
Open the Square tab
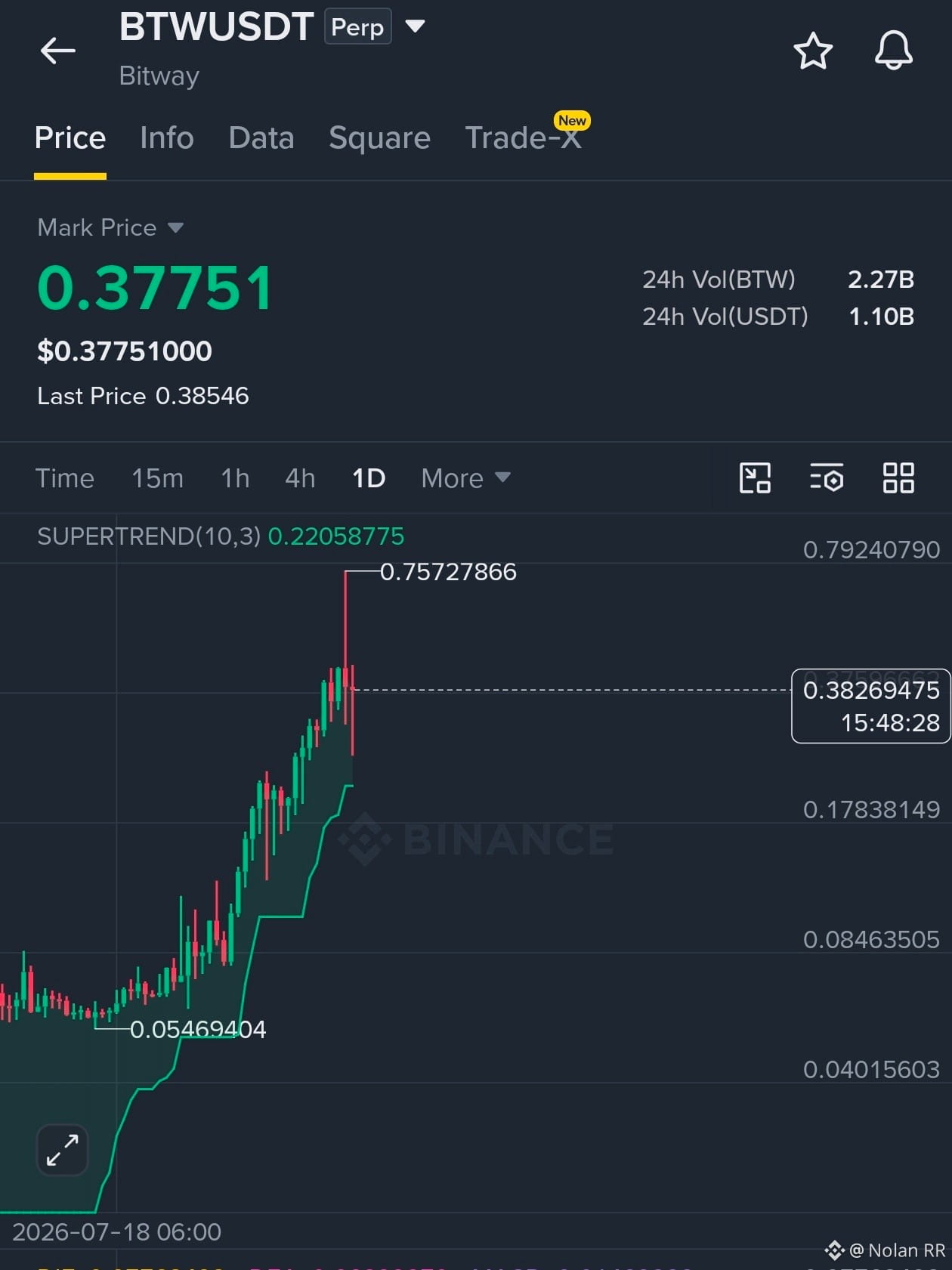379,138
